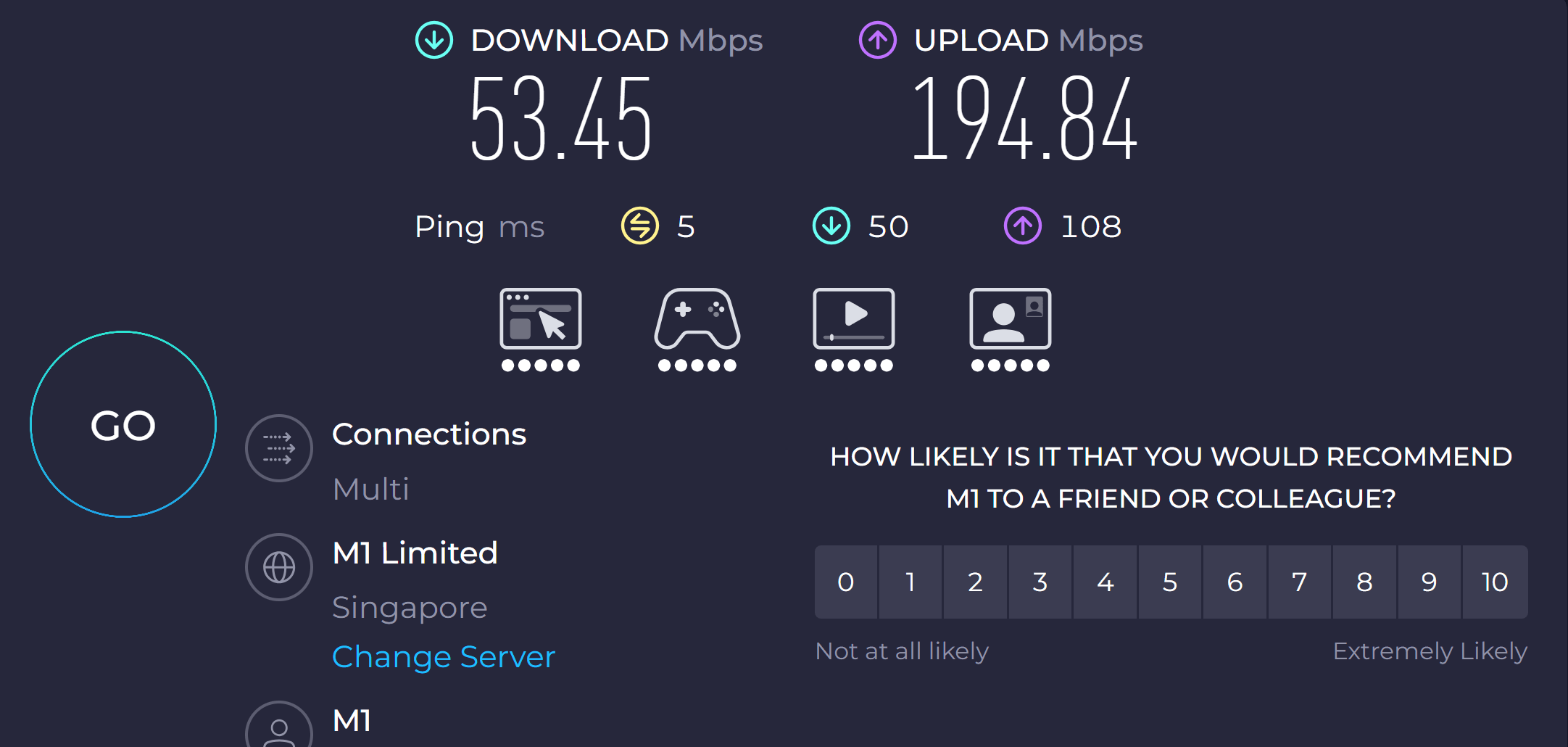The width and height of the screenshot is (1568, 747).
Task: Select rating 10 on recommendation scale
Action: point(1495,582)
